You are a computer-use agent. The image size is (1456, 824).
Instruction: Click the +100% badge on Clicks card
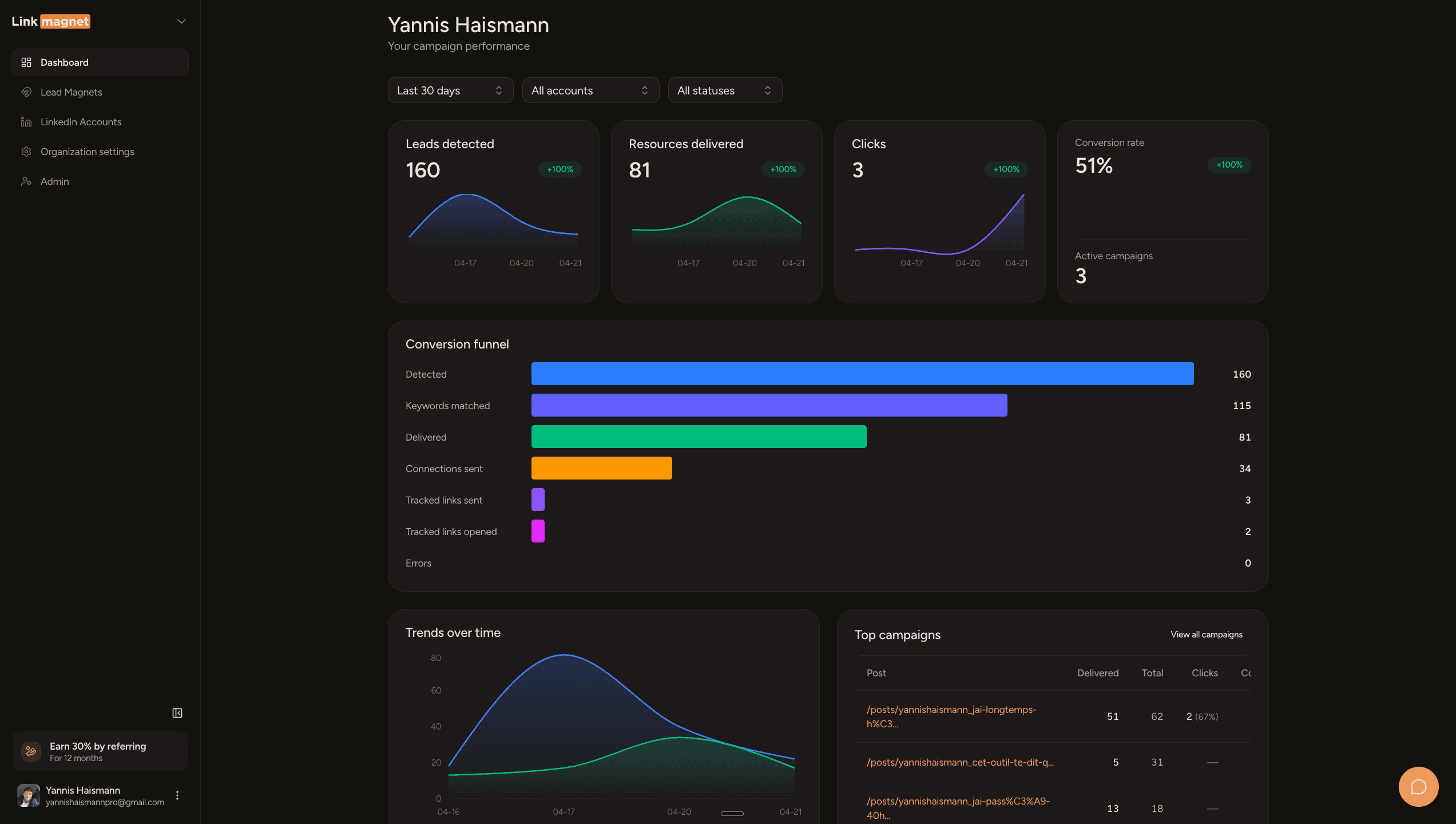[x=1006, y=169]
